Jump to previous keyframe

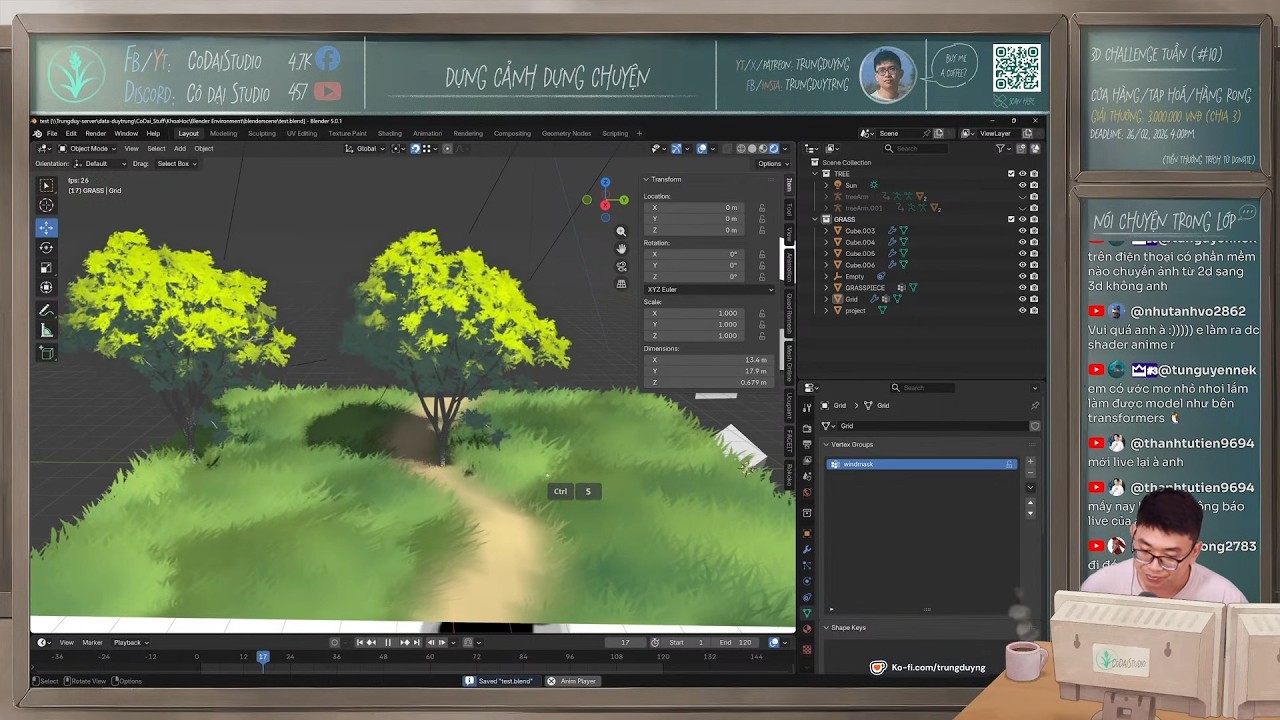[372, 642]
